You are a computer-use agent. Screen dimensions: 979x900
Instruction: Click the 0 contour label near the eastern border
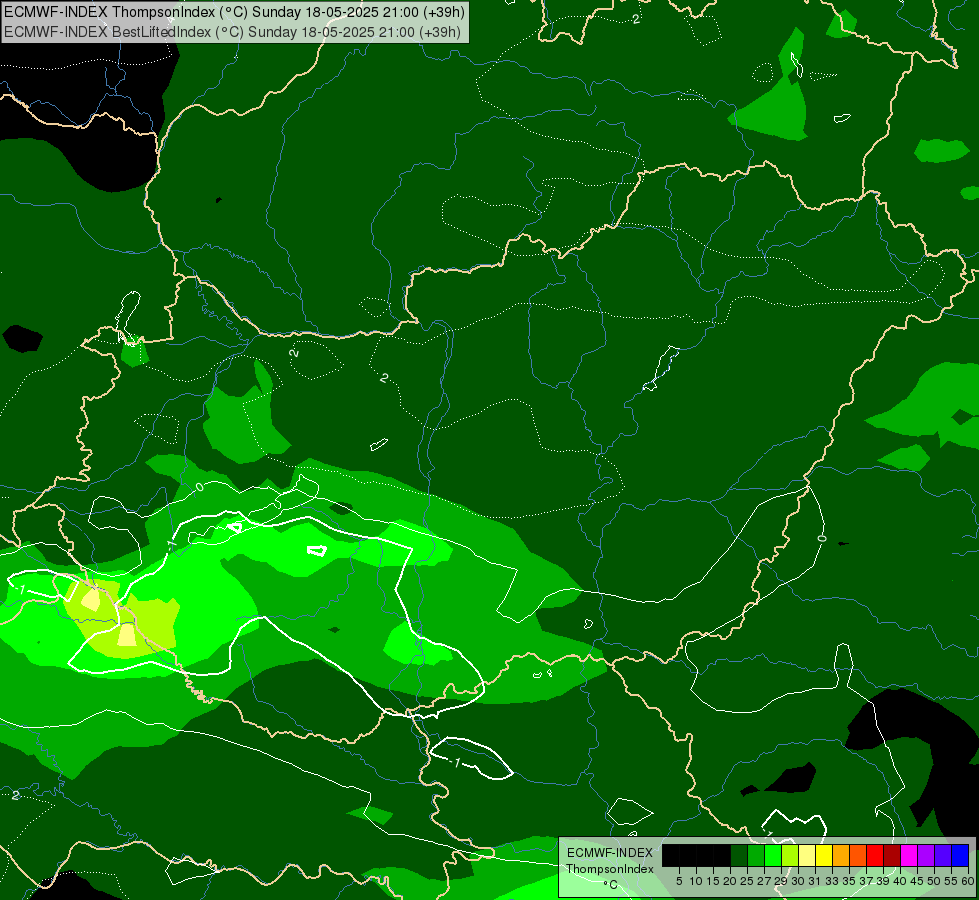(822, 538)
